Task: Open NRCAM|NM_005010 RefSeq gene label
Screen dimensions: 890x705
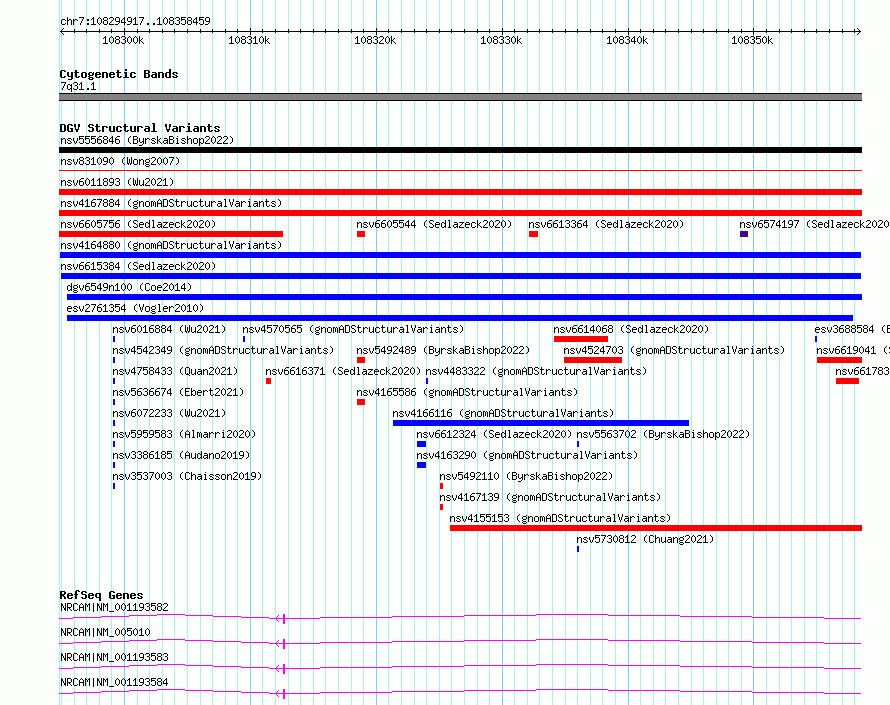Action: (105, 632)
